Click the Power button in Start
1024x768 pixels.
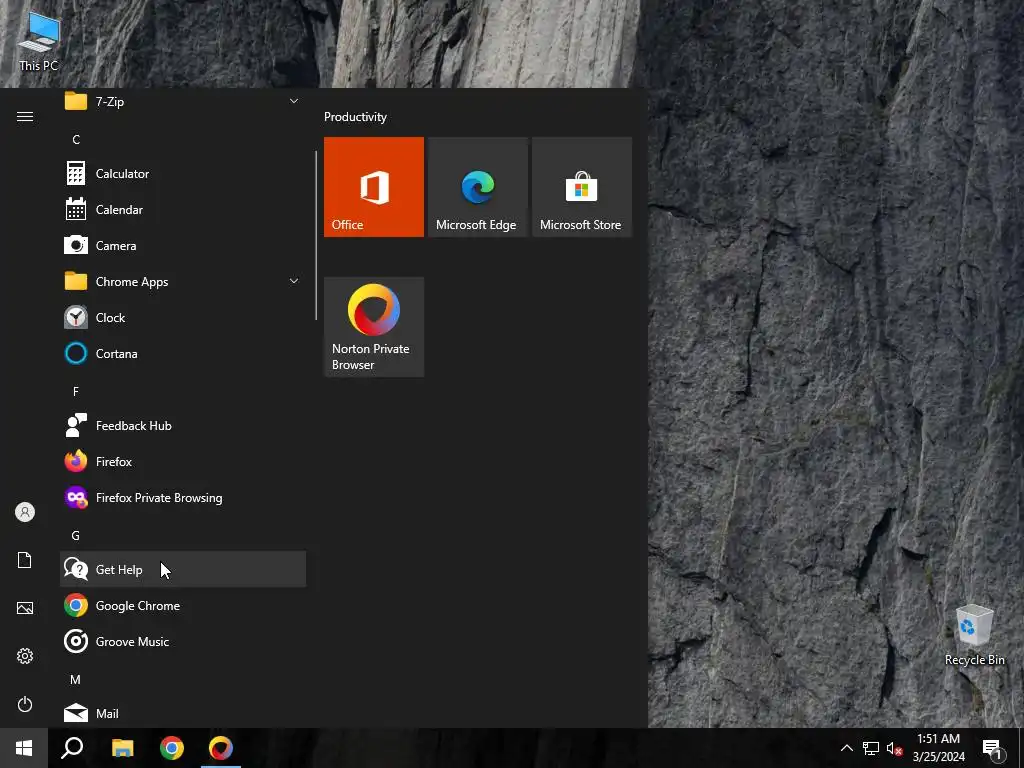(x=25, y=704)
